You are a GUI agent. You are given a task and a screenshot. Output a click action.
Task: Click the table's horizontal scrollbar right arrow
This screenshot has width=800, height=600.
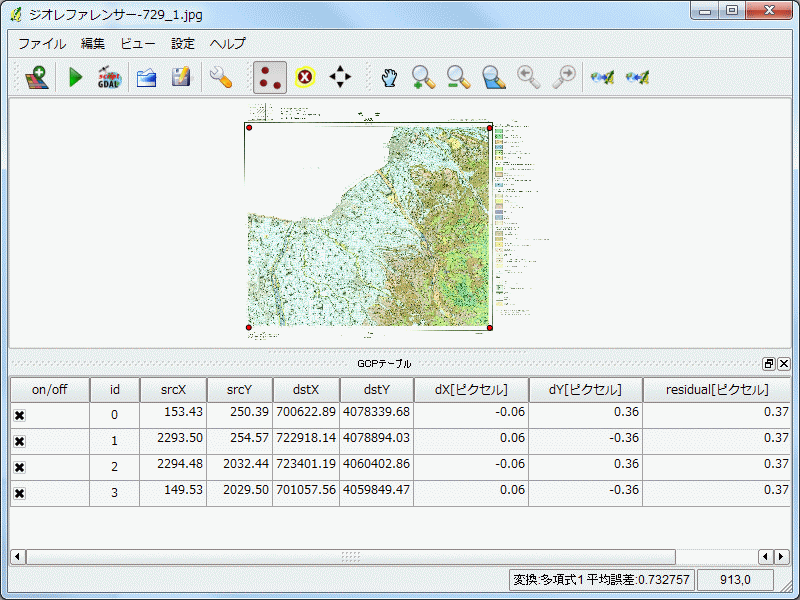pyautogui.click(x=782, y=556)
